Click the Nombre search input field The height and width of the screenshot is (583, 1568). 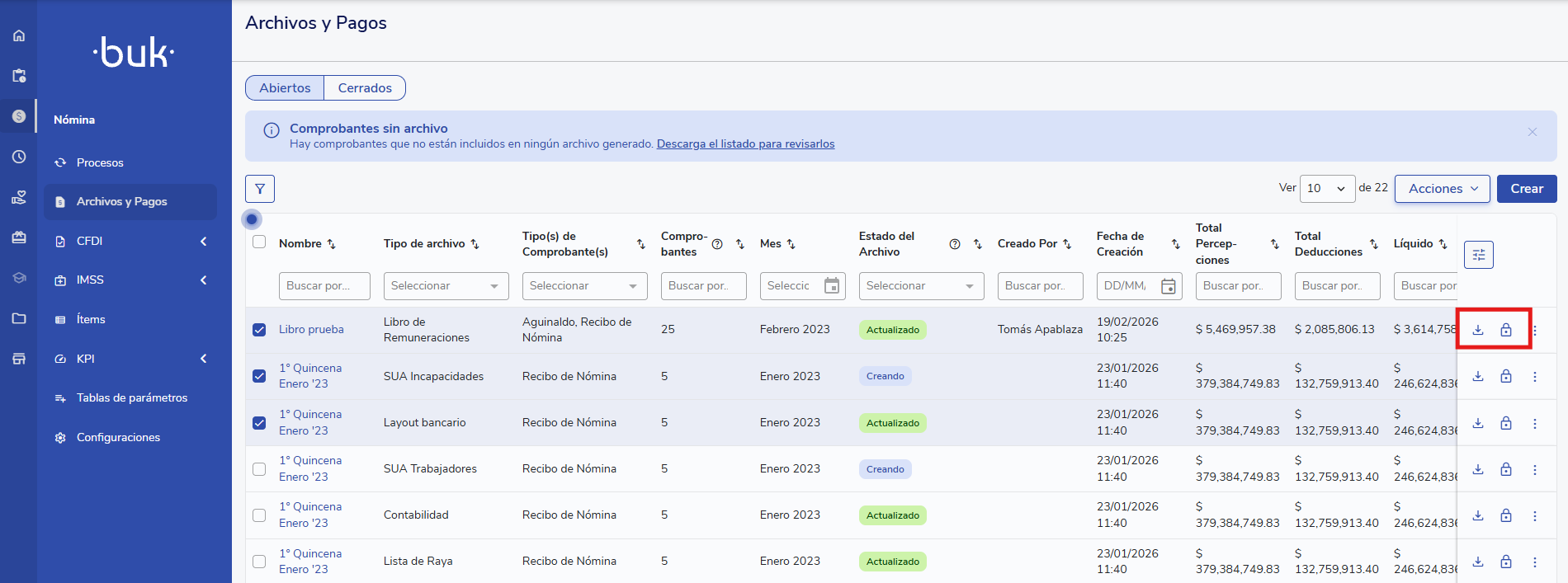(324, 286)
